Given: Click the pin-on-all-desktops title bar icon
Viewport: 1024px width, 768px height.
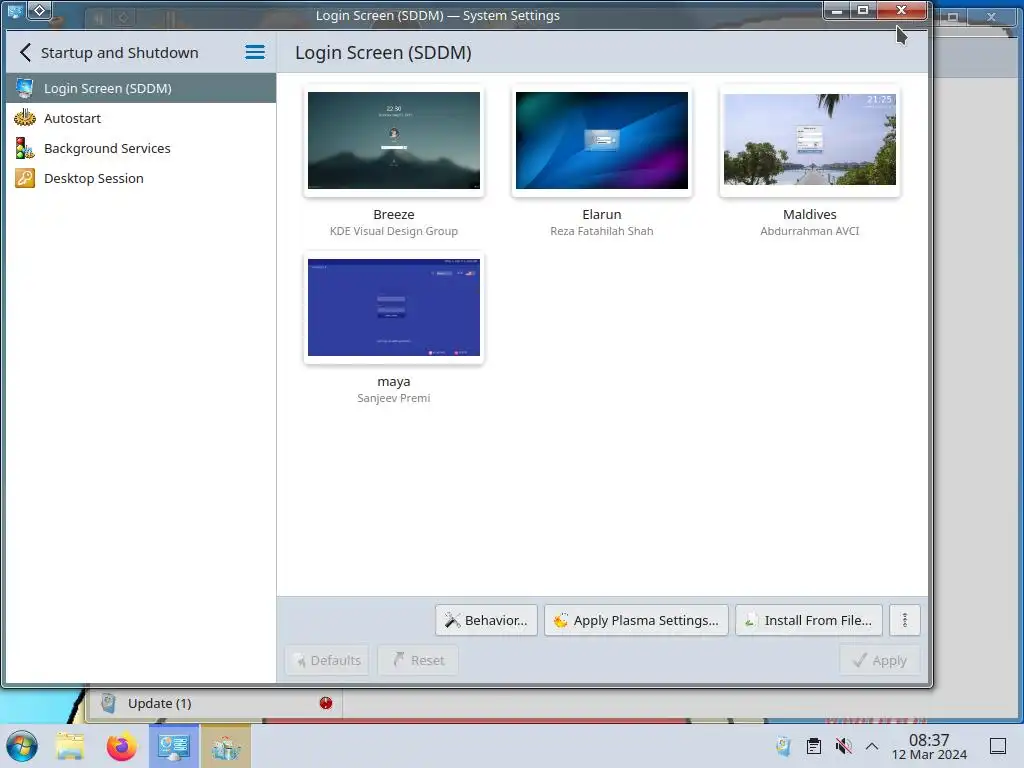Looking at the screenshot, I should [39, 10].
